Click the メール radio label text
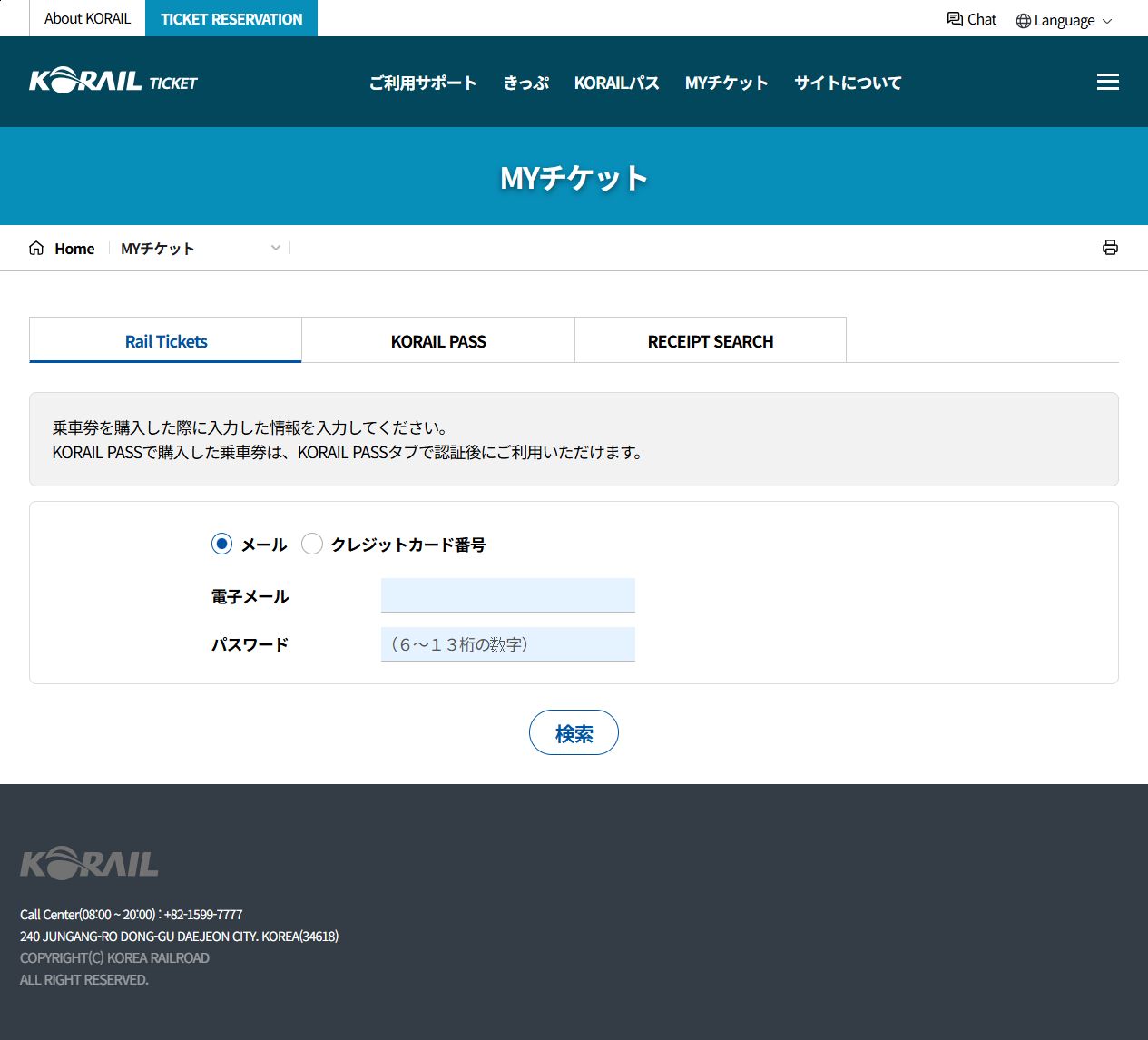1148x1040 pixels. [264, 545]
